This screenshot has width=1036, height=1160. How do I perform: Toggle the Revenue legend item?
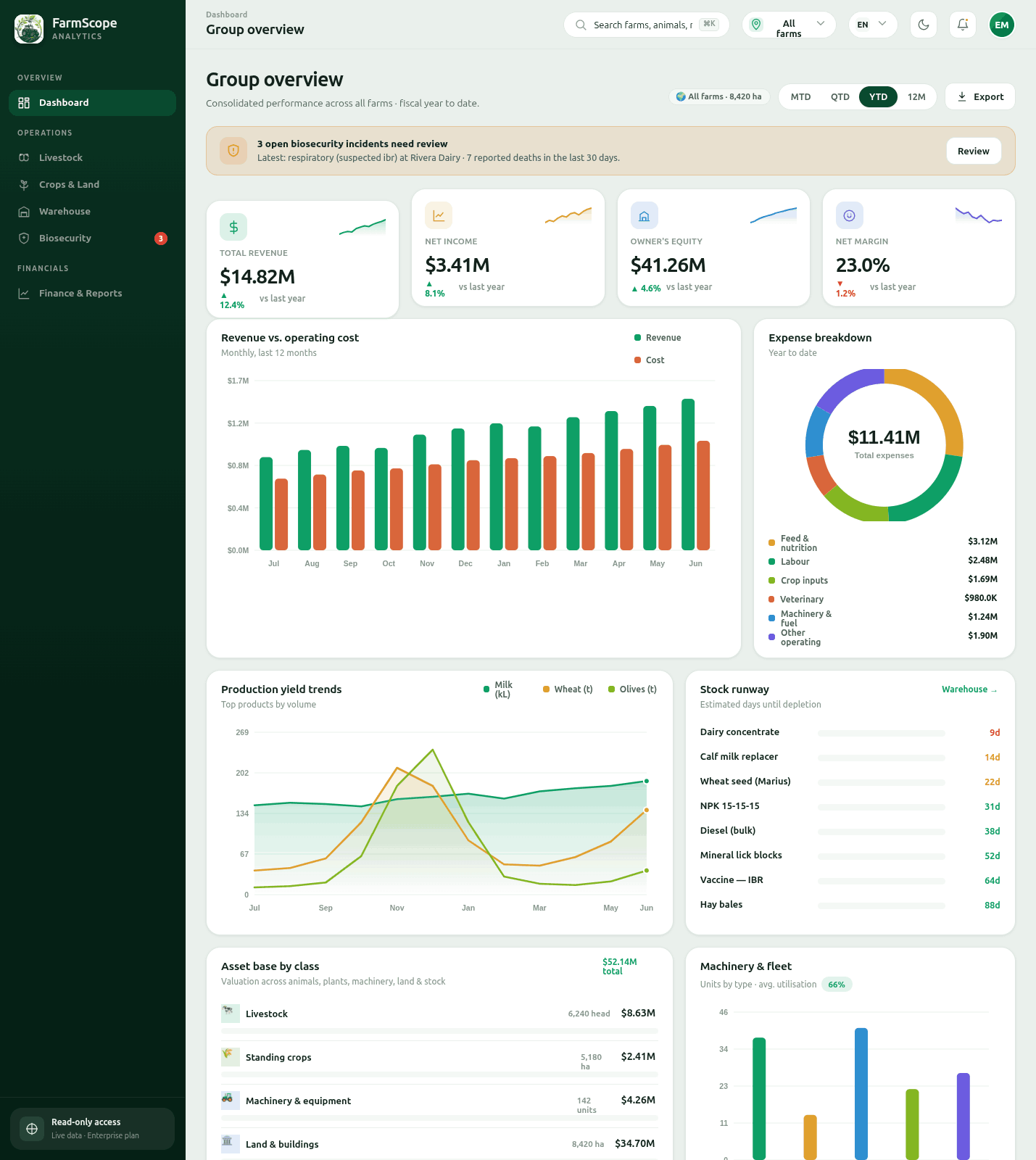pos(658,338)
